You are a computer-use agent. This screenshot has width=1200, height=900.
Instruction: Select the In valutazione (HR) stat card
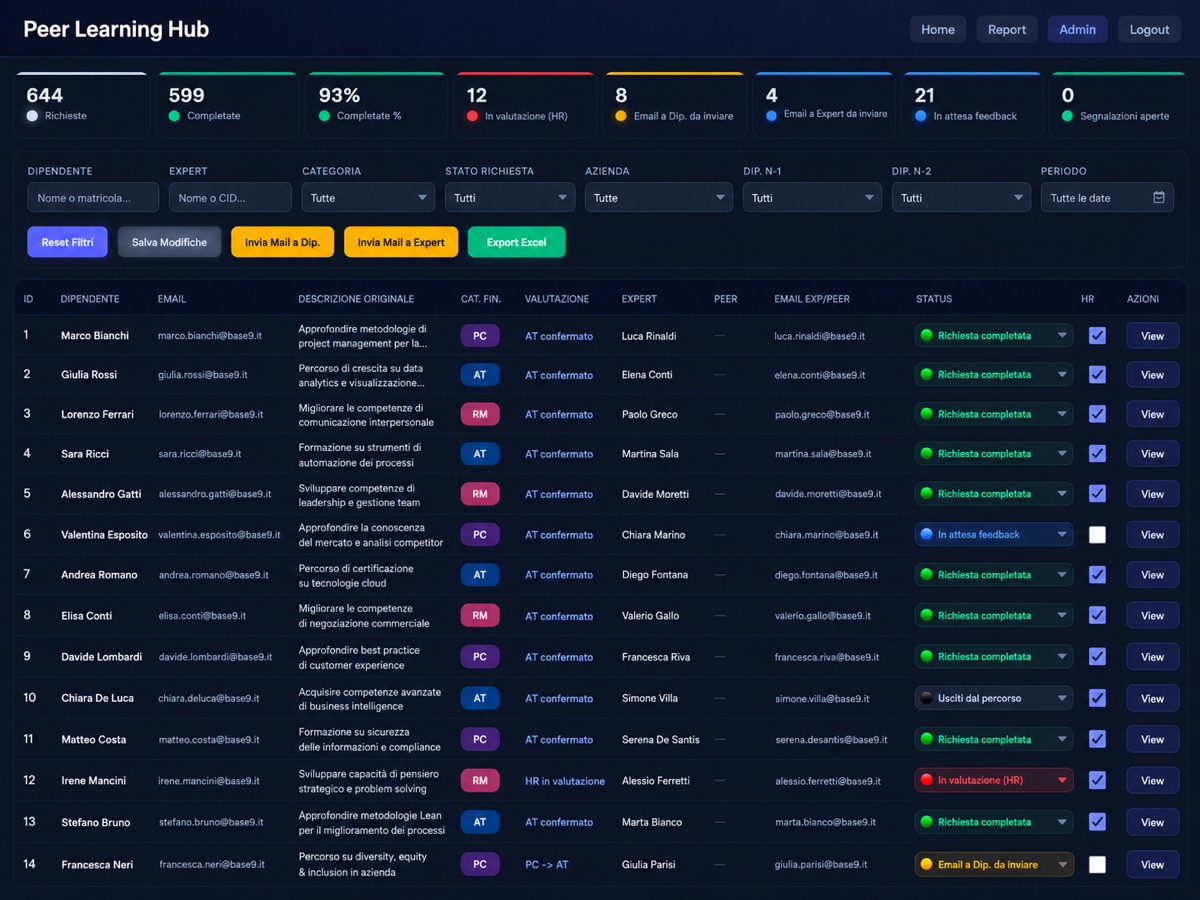click(x=525, y=105)
